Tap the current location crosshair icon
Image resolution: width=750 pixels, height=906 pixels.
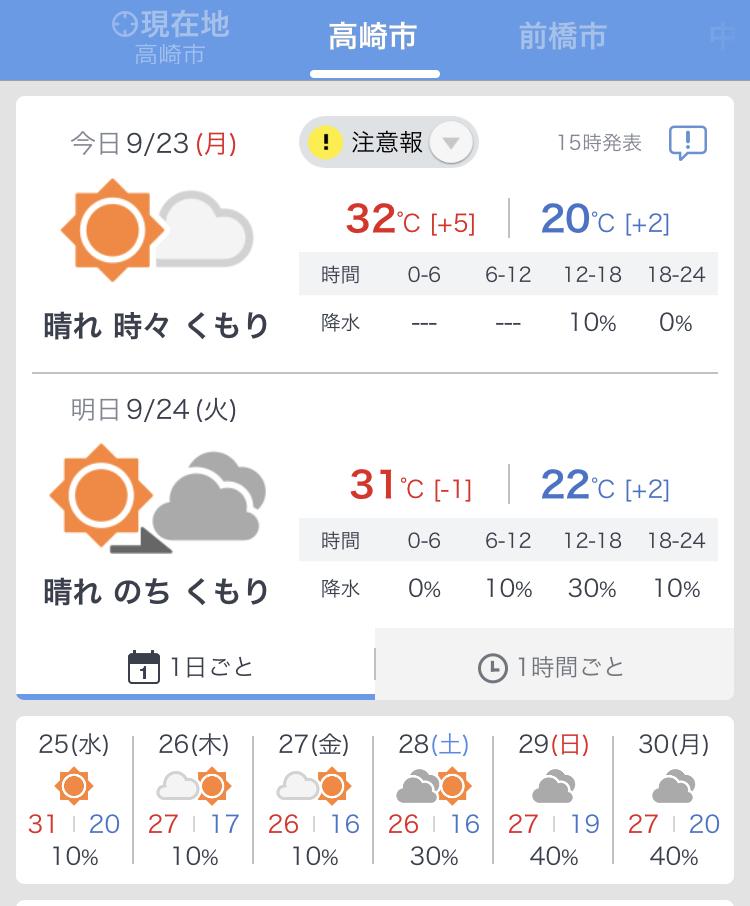click(x=125, y=24)
